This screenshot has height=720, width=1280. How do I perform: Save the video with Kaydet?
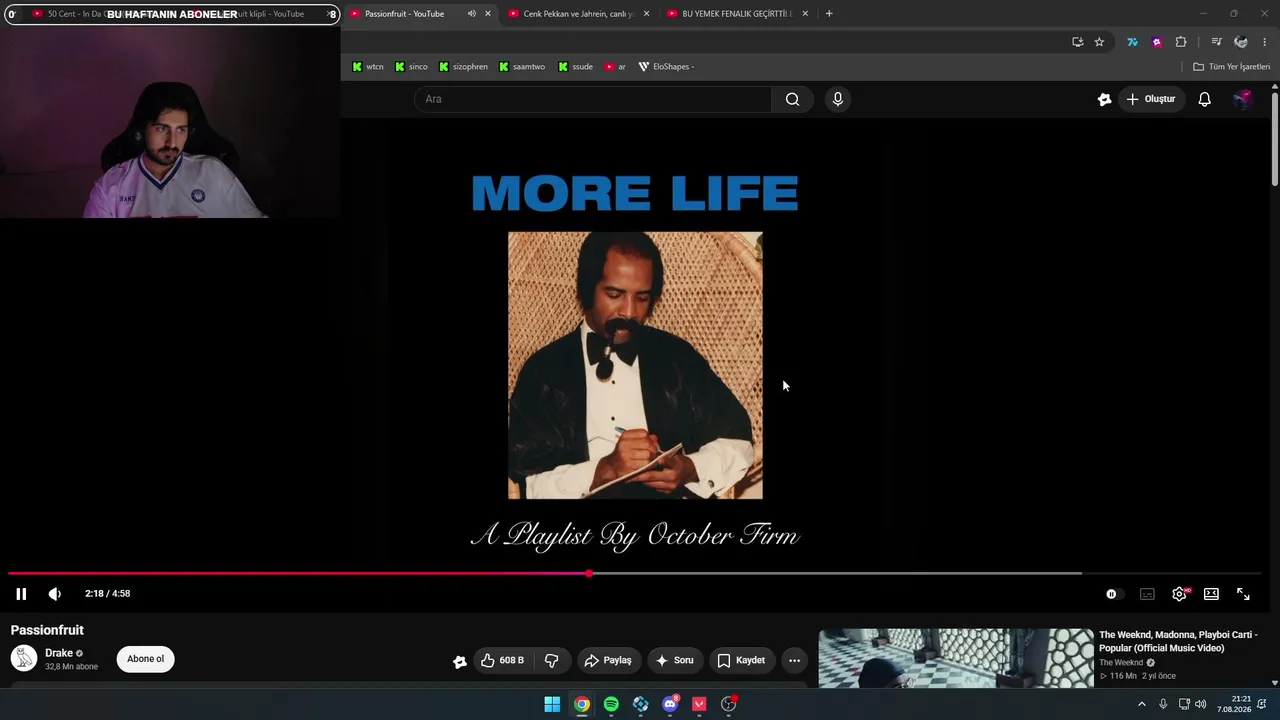pos(741,660)
